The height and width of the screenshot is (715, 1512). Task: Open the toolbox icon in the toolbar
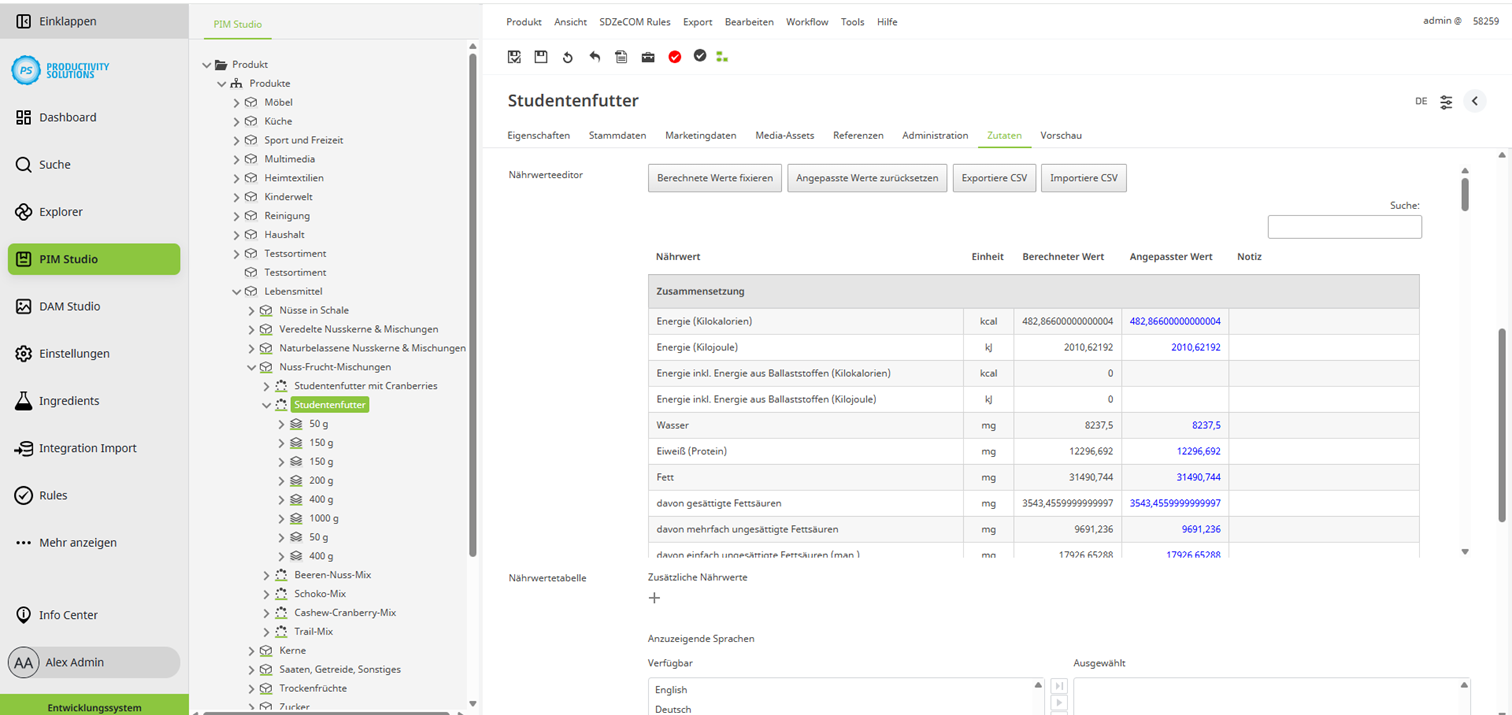pyautogui.click(x=648, y=57)
